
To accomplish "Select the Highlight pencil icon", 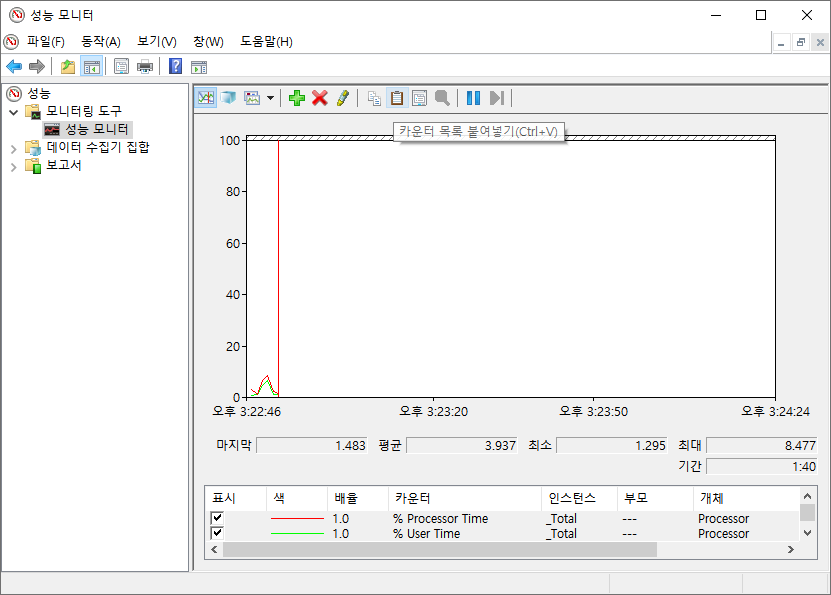I will (343, 98).
